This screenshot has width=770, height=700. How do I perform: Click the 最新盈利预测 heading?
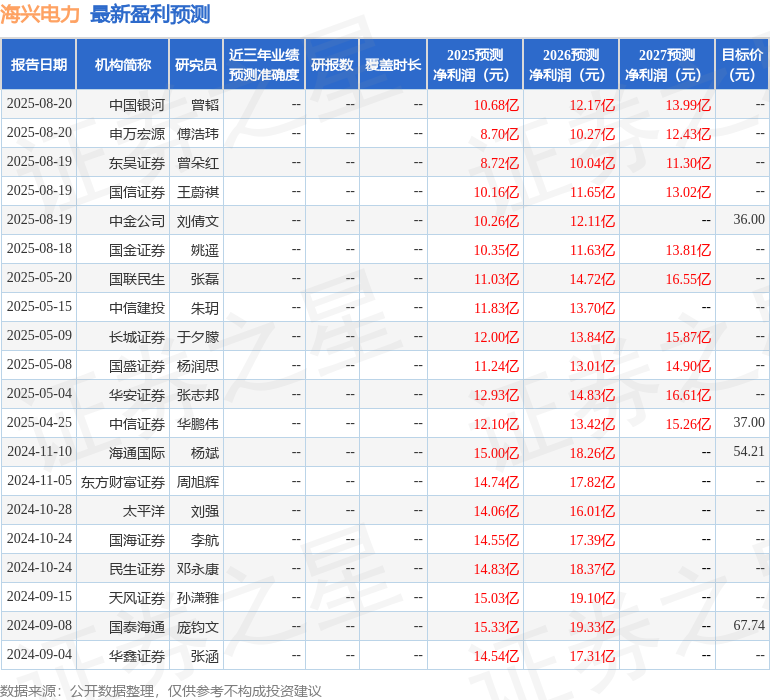pos(150,14)
